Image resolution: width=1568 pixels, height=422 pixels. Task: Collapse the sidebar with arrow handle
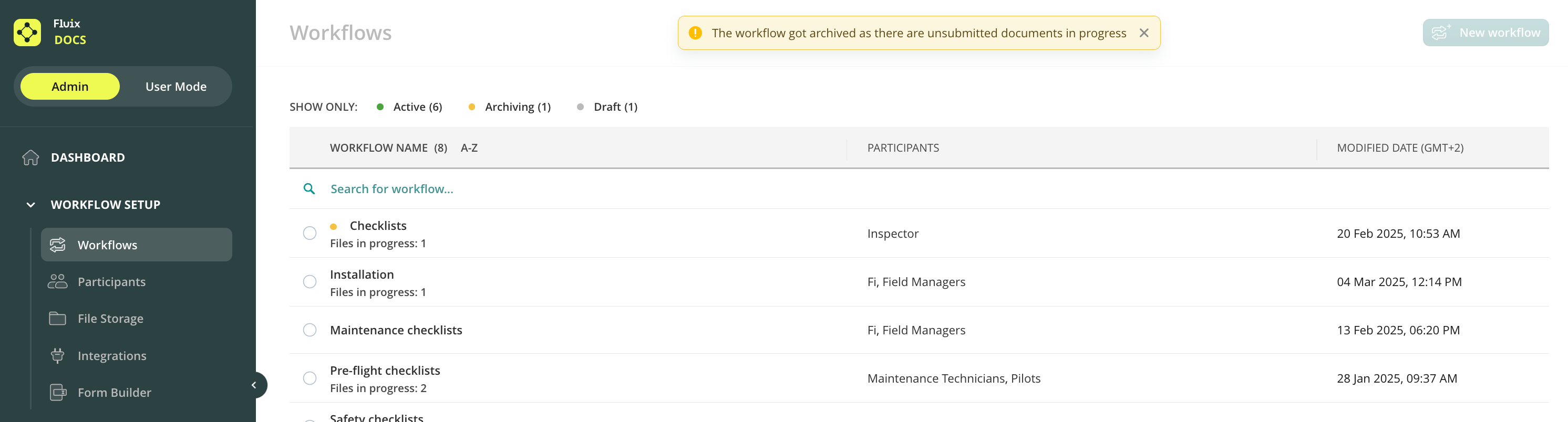click(254, 385)
